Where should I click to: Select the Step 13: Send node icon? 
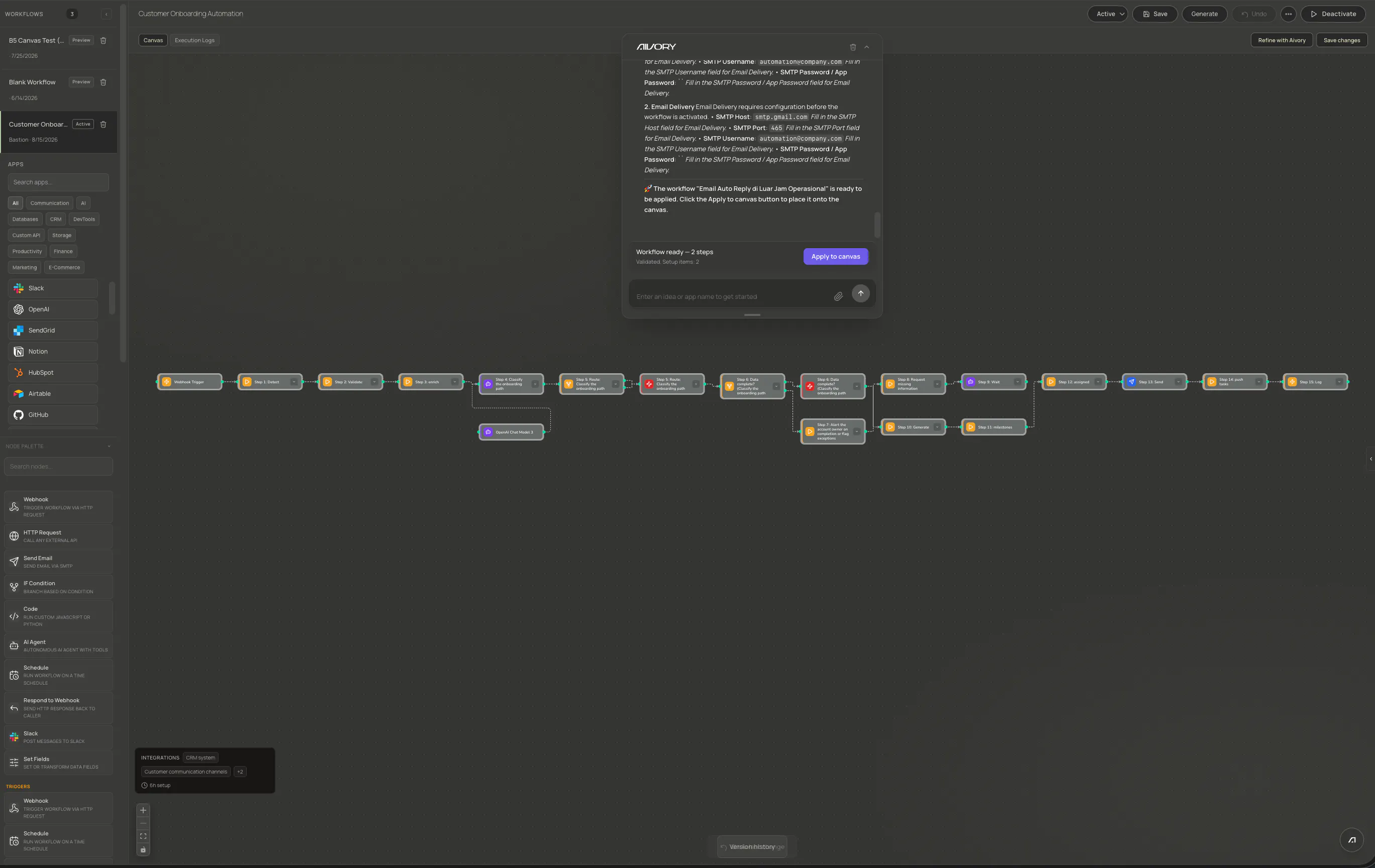coord(1131,382)
